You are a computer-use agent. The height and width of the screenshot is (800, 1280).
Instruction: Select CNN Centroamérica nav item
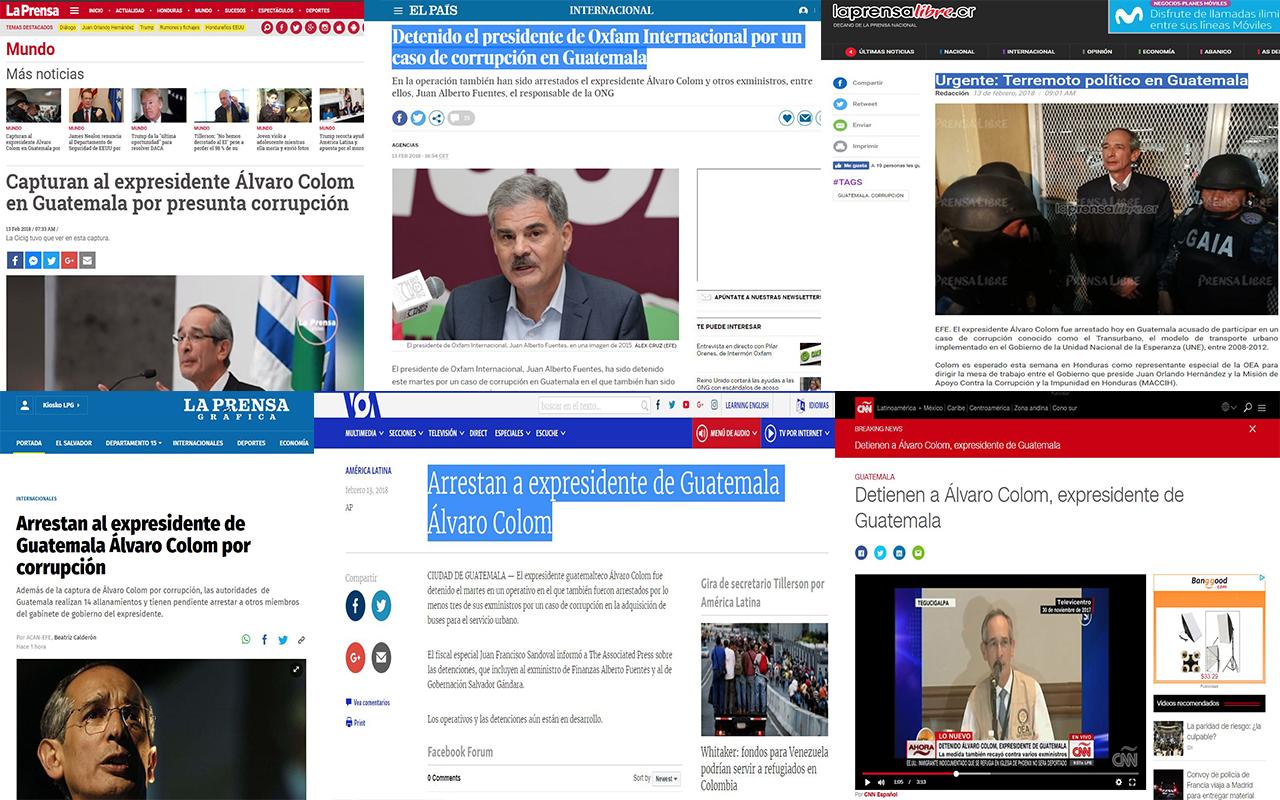[989, 408]
